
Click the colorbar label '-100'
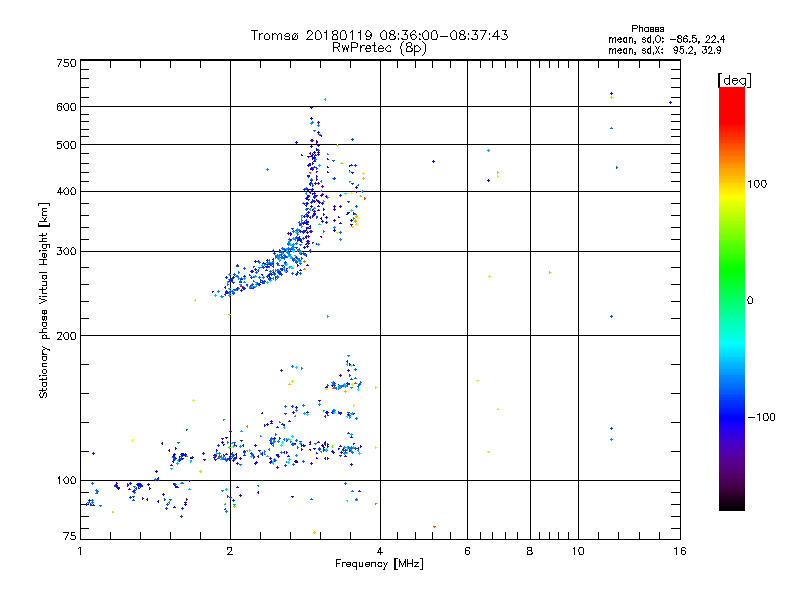(x=761, y=417)
